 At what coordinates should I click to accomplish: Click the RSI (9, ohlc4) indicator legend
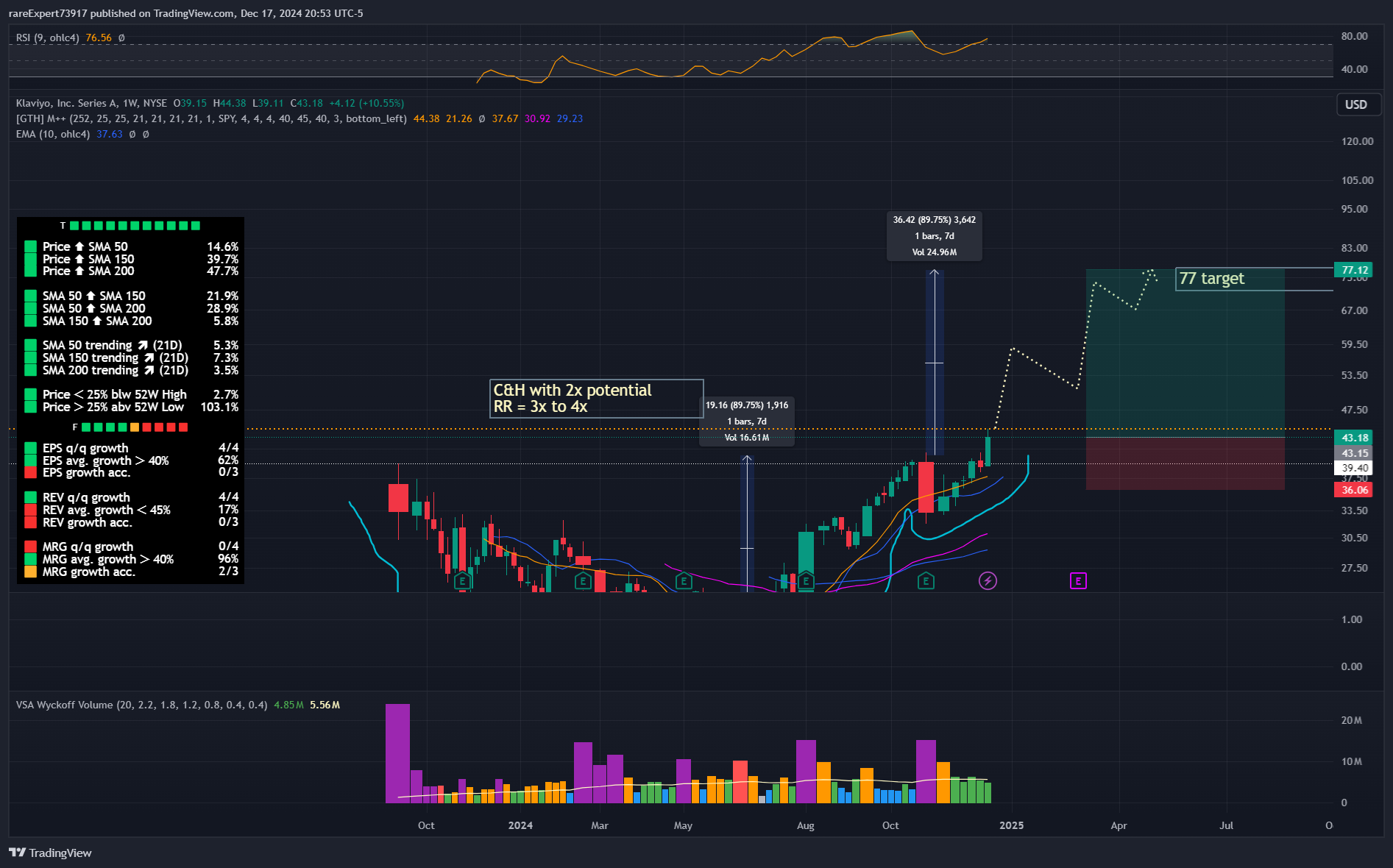click(47, 38)
